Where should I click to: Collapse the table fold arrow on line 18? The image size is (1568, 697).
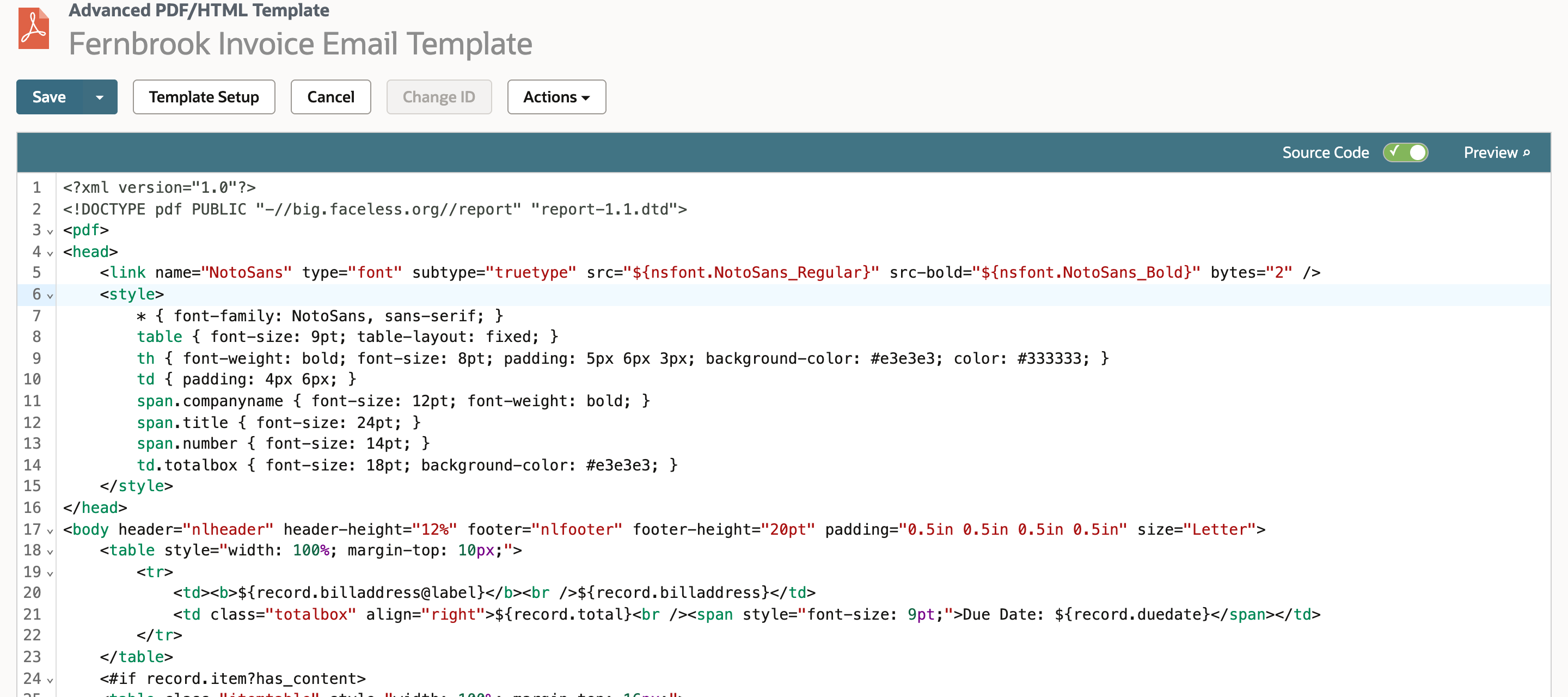coord(50,552)
